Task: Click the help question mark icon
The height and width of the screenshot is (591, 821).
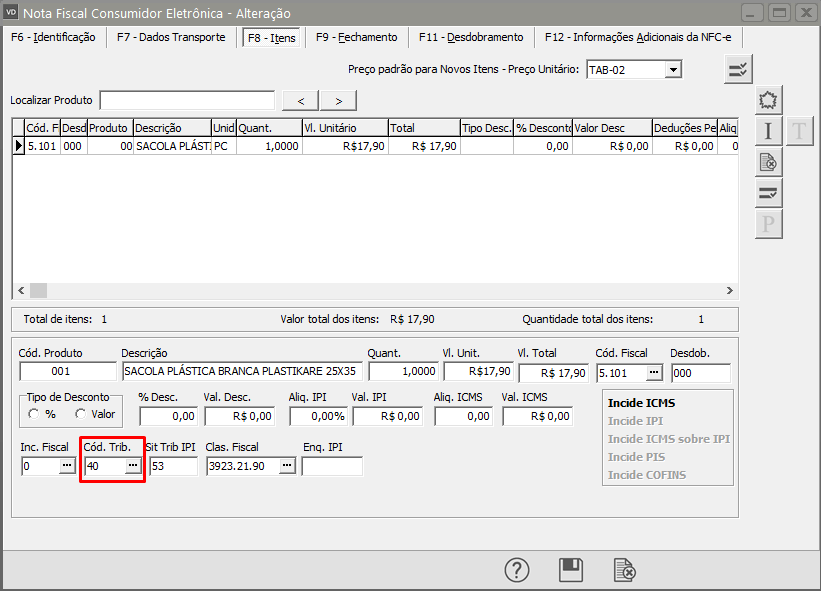Action: click(x=516, y=570)
